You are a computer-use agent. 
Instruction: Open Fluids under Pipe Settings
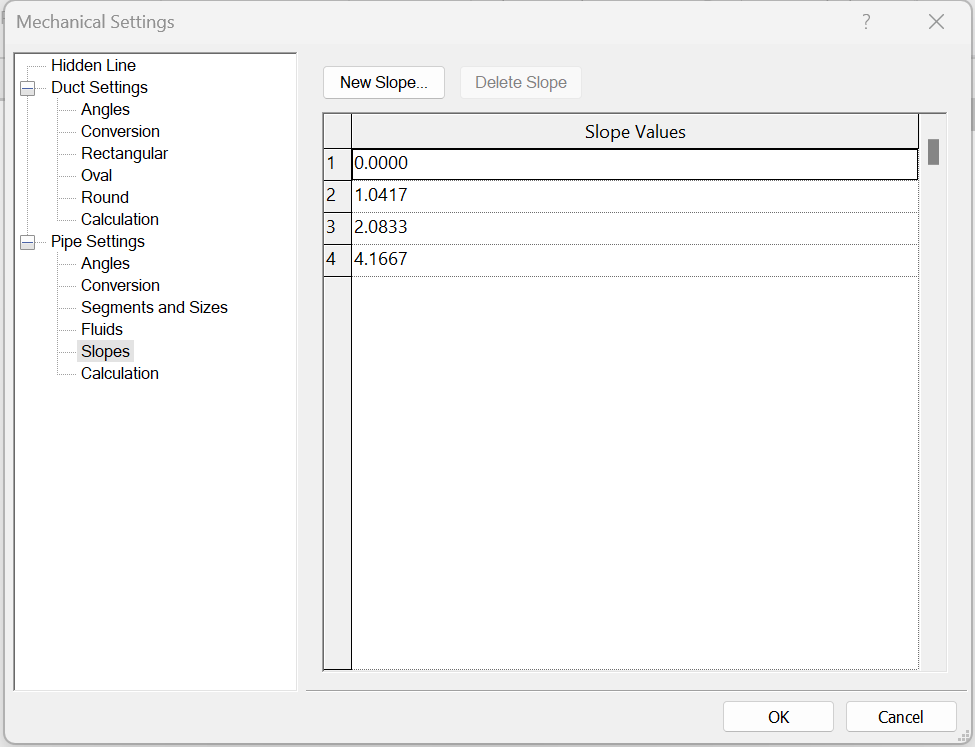click(x=102, y=330)
